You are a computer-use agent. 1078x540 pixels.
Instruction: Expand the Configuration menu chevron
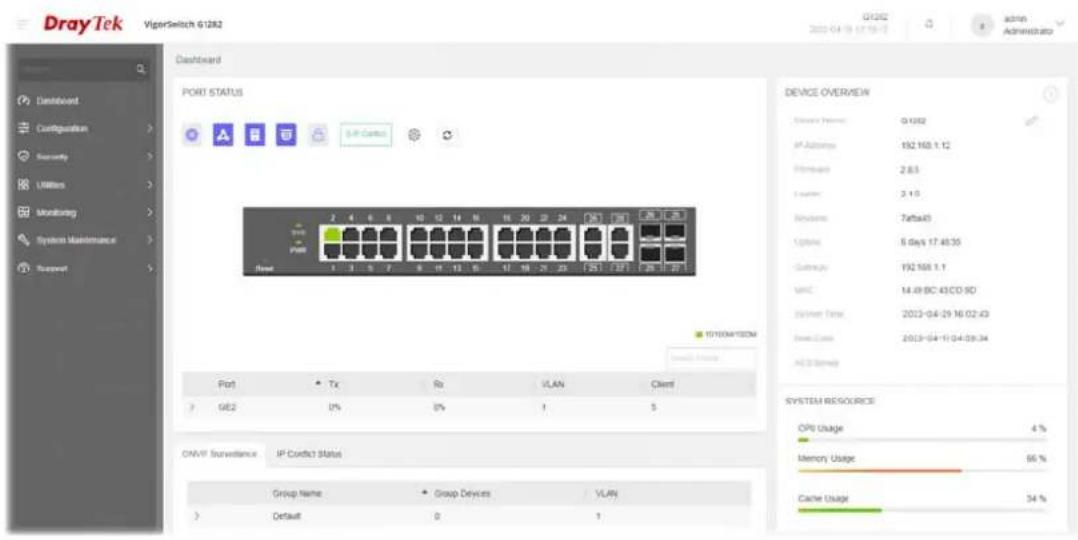pyautogui.click(x=149, y=129)
